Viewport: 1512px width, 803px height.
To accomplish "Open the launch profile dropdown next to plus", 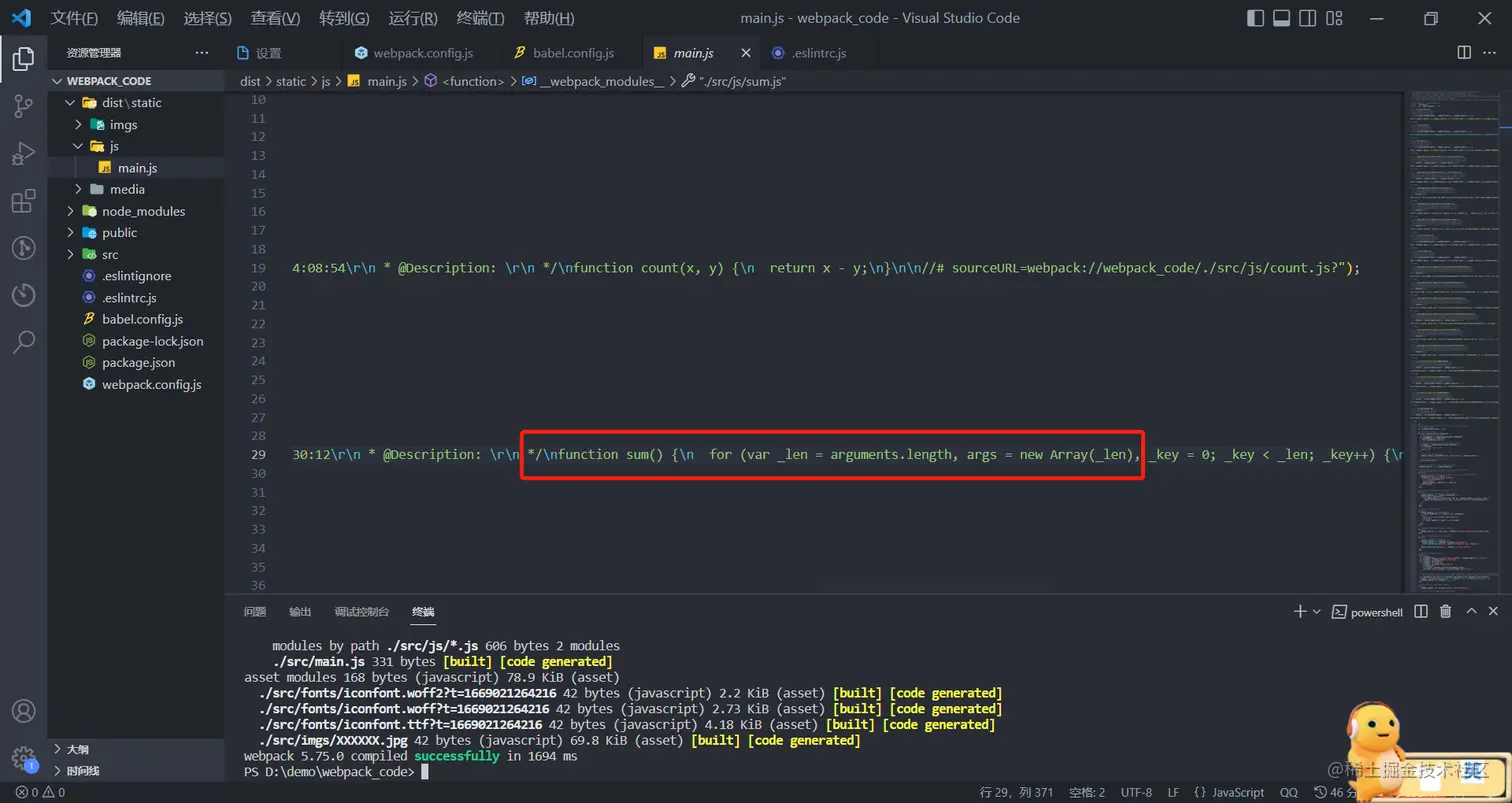I will pyautogui.click(x=1317, y=611).
